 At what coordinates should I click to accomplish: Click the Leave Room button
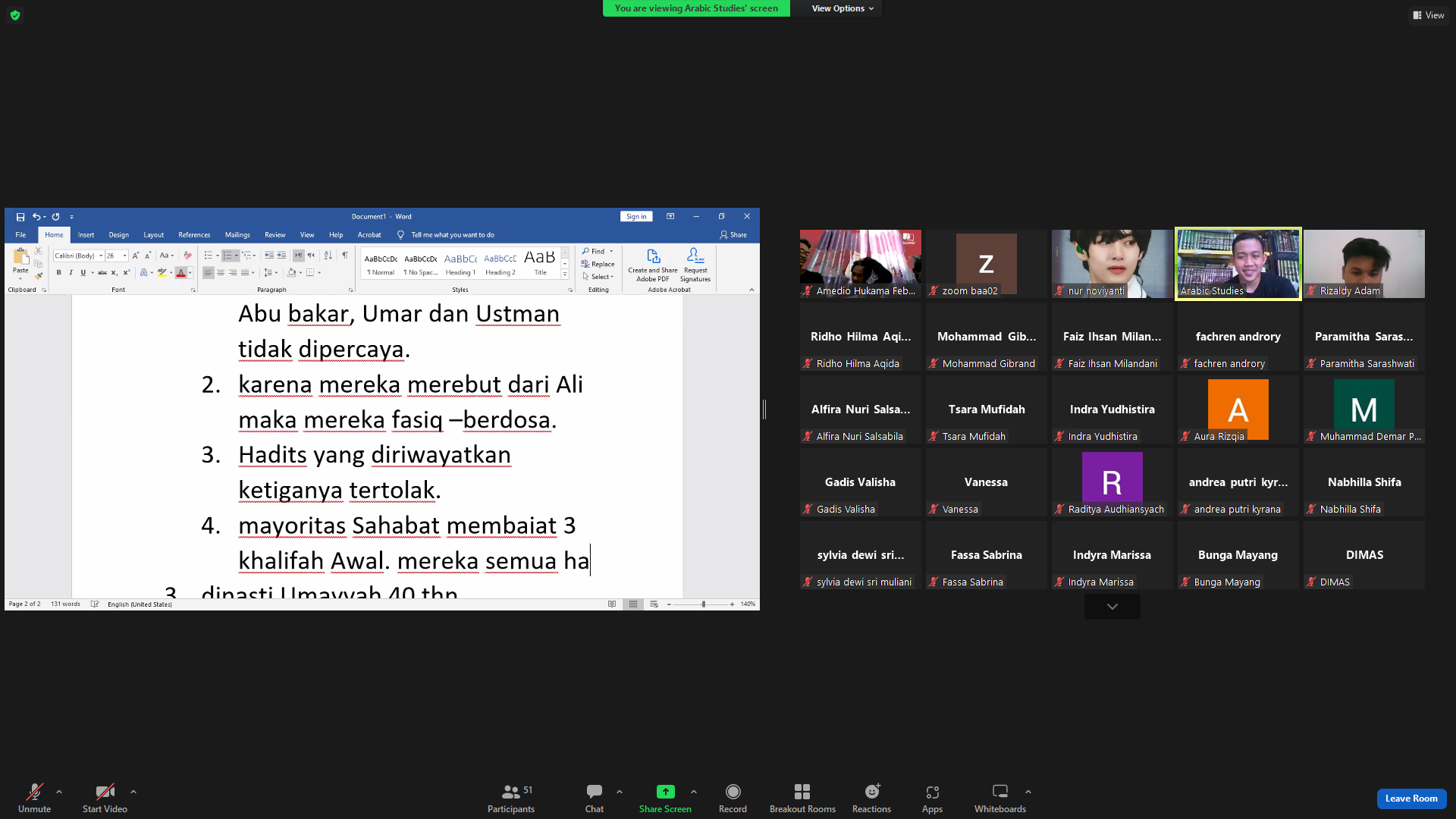[x=1411, y=799]
